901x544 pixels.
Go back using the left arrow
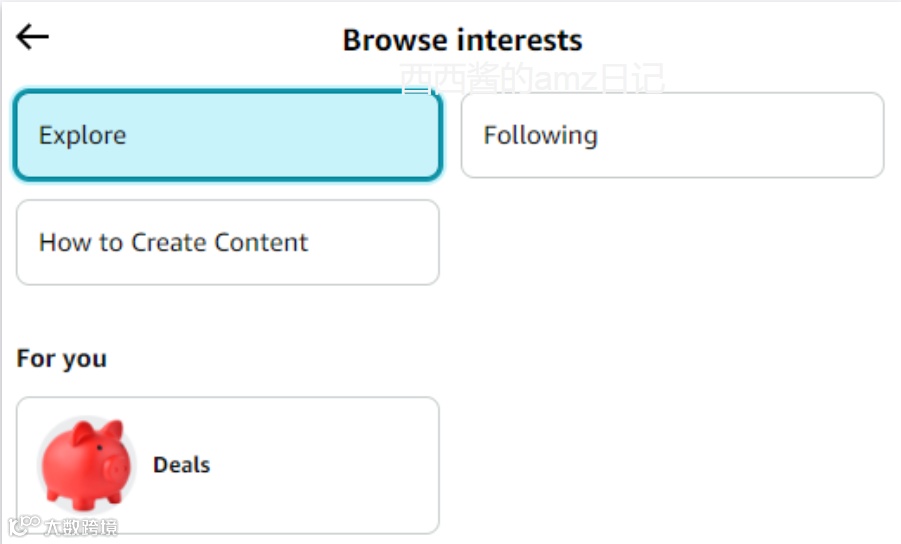coord(33,37)
